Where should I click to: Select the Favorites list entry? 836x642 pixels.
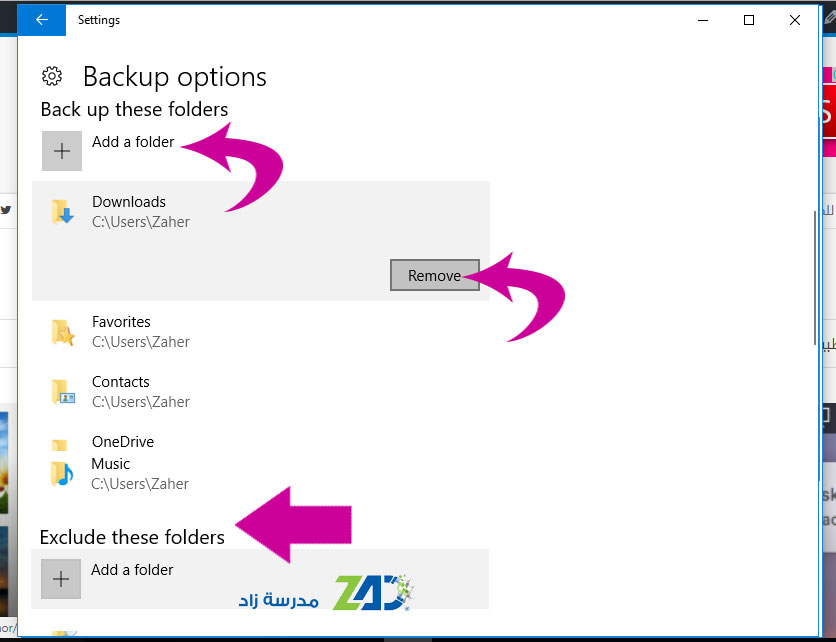[x=260, y=332]
